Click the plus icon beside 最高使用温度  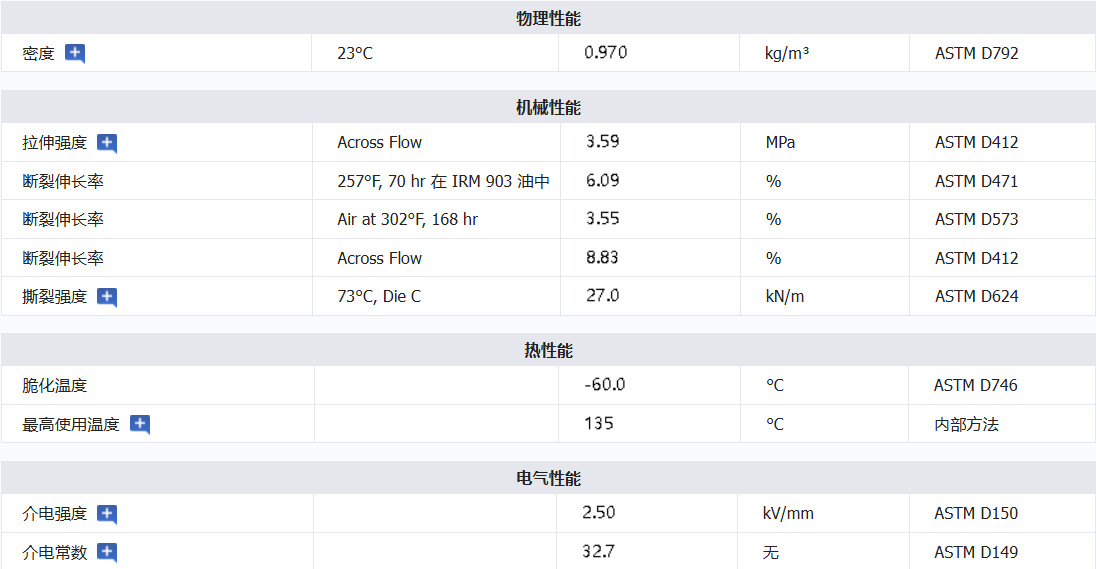point(140,424)
